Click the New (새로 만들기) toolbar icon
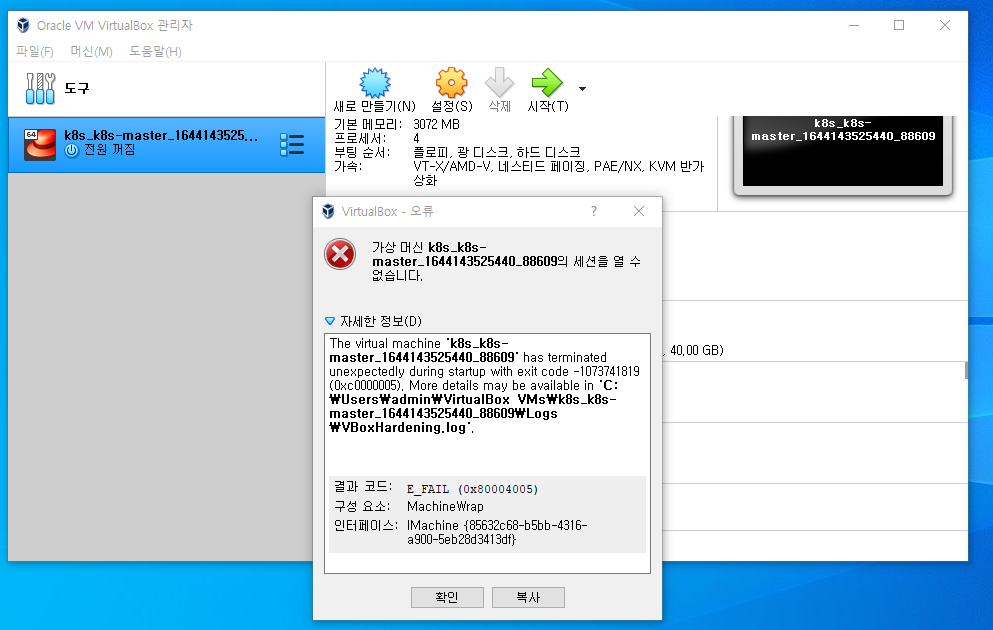993x630 pixels. (375, 82)
